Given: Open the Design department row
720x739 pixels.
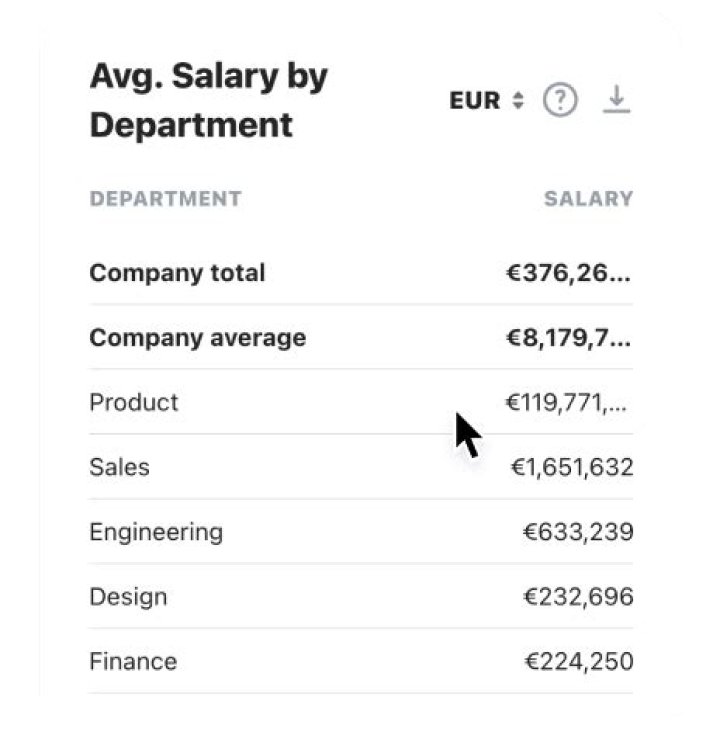Looking at the screenshot, I should pyautogui.click(x=128, y=597).
